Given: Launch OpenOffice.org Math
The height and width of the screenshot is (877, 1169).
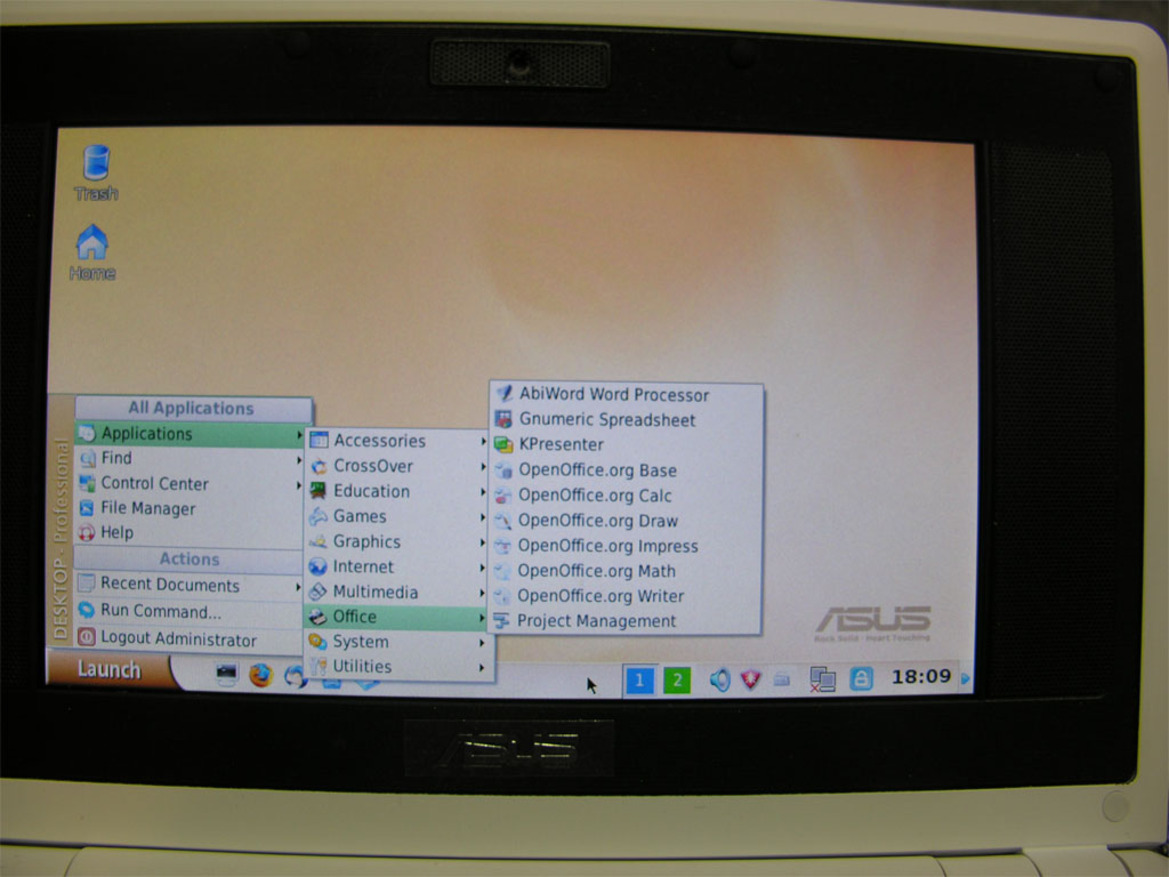Looking at the screenshot, I should 628,570.
